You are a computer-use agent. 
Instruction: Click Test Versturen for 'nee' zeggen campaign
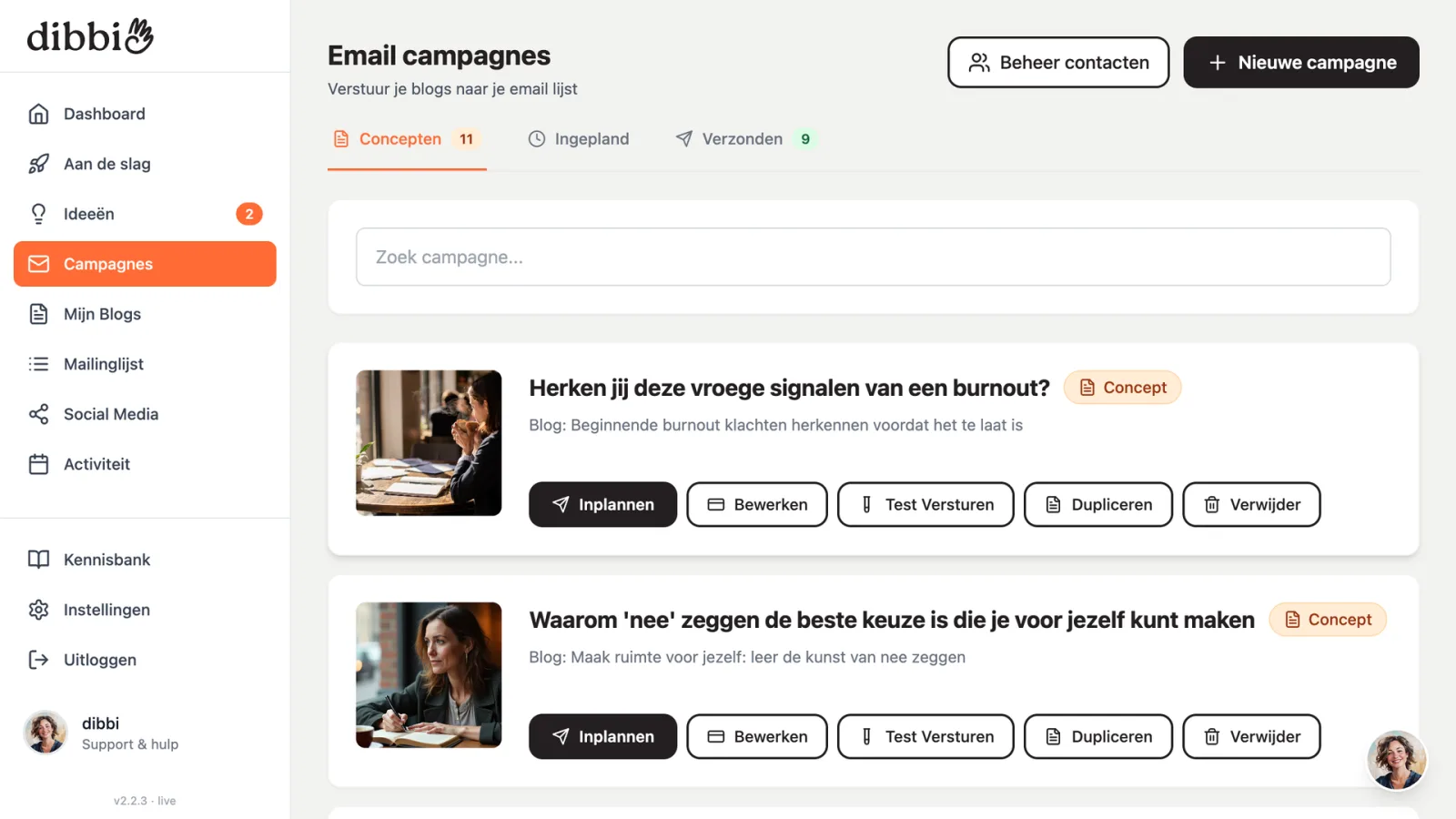(x=925, y=736)
